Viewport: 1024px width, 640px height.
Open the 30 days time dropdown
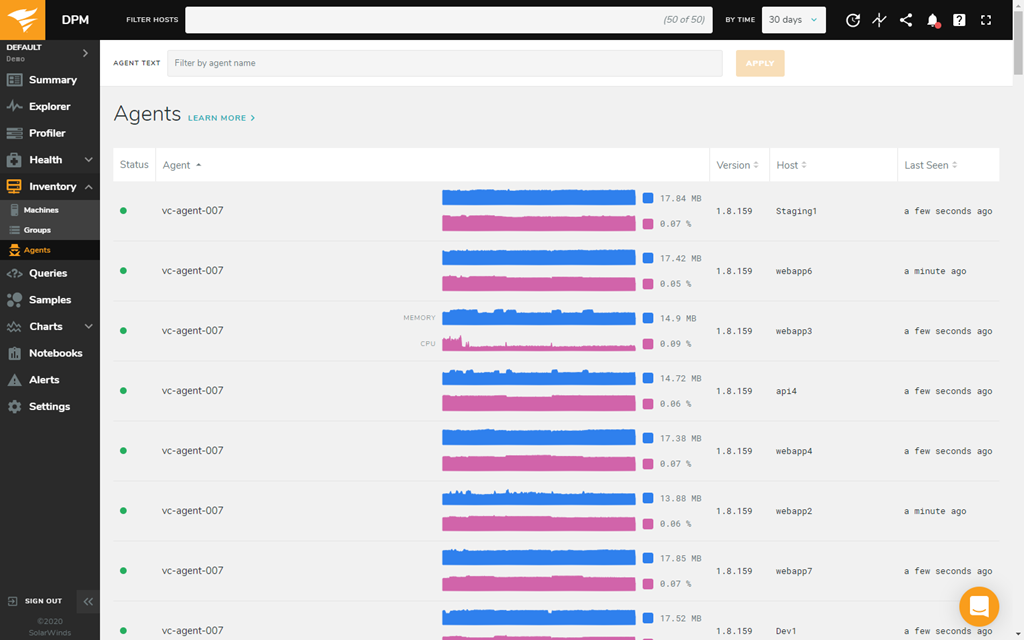click(x=793, y=20)
